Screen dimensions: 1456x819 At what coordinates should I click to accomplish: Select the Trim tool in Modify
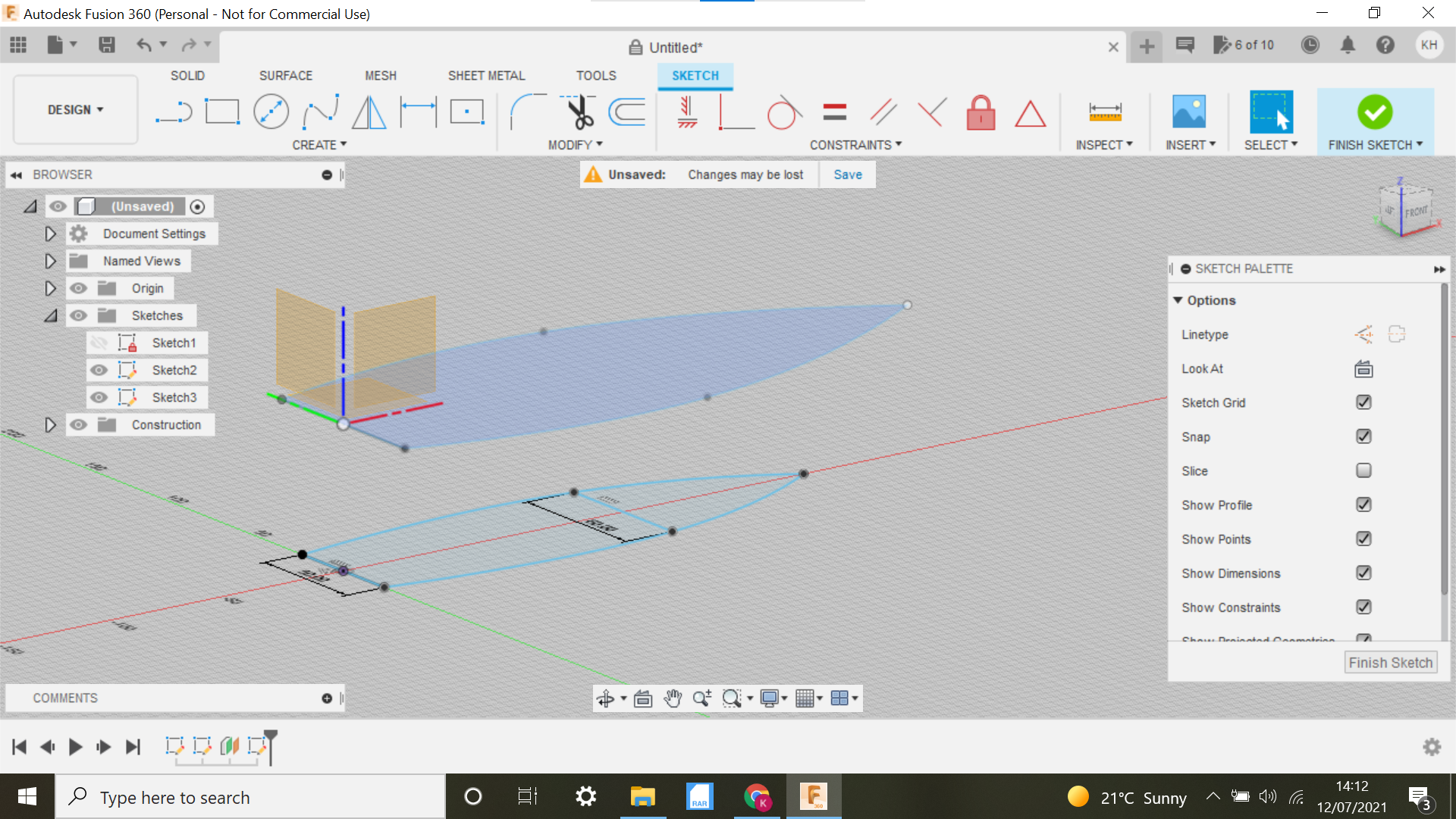[x=577, y=112]
